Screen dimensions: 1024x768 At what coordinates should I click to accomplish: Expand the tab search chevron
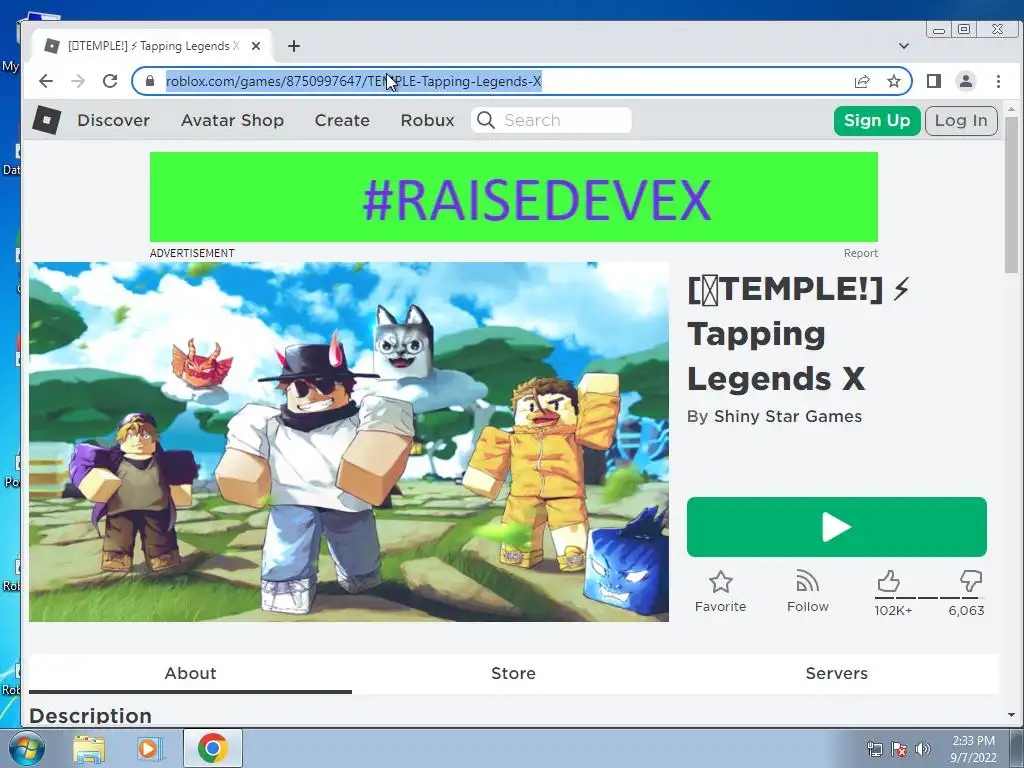(x=904, y=46)
